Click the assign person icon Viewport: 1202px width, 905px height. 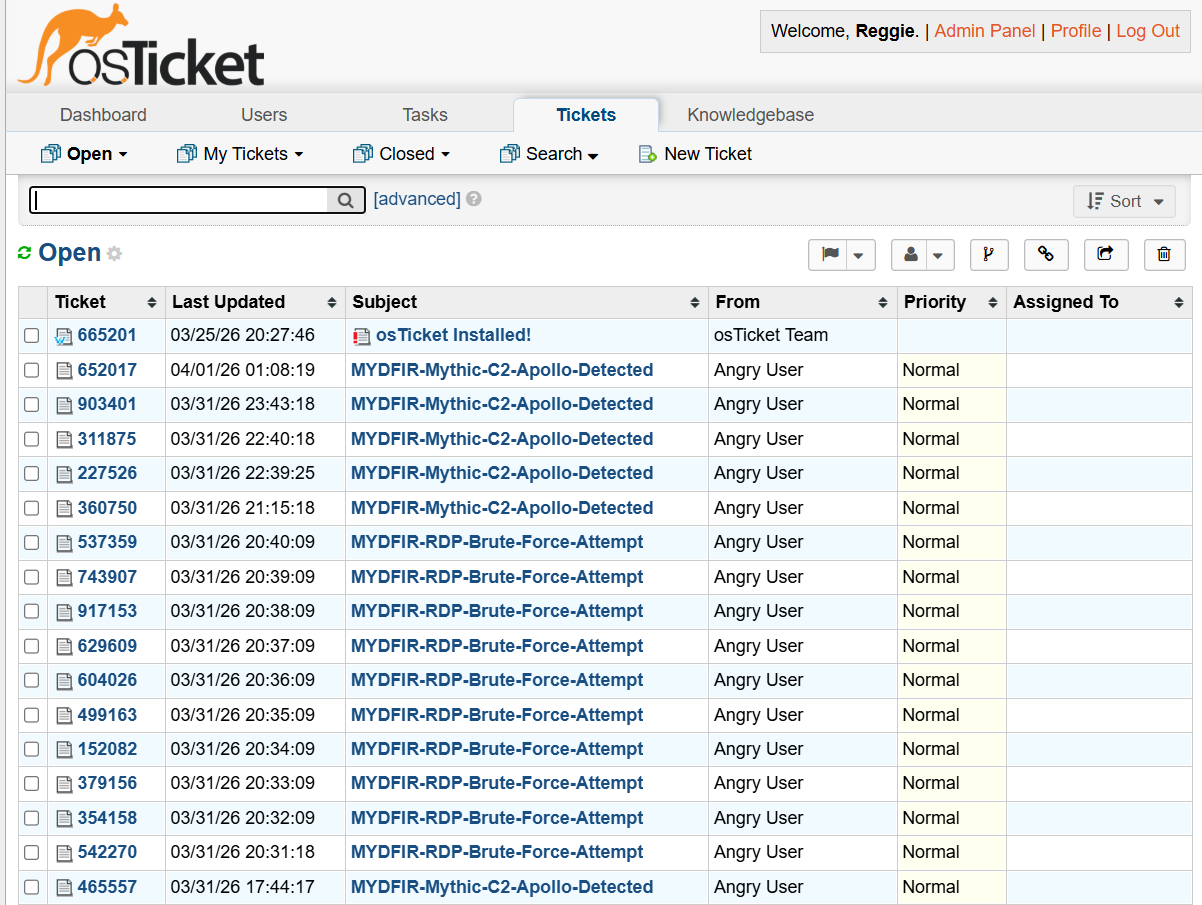(911, 255)
